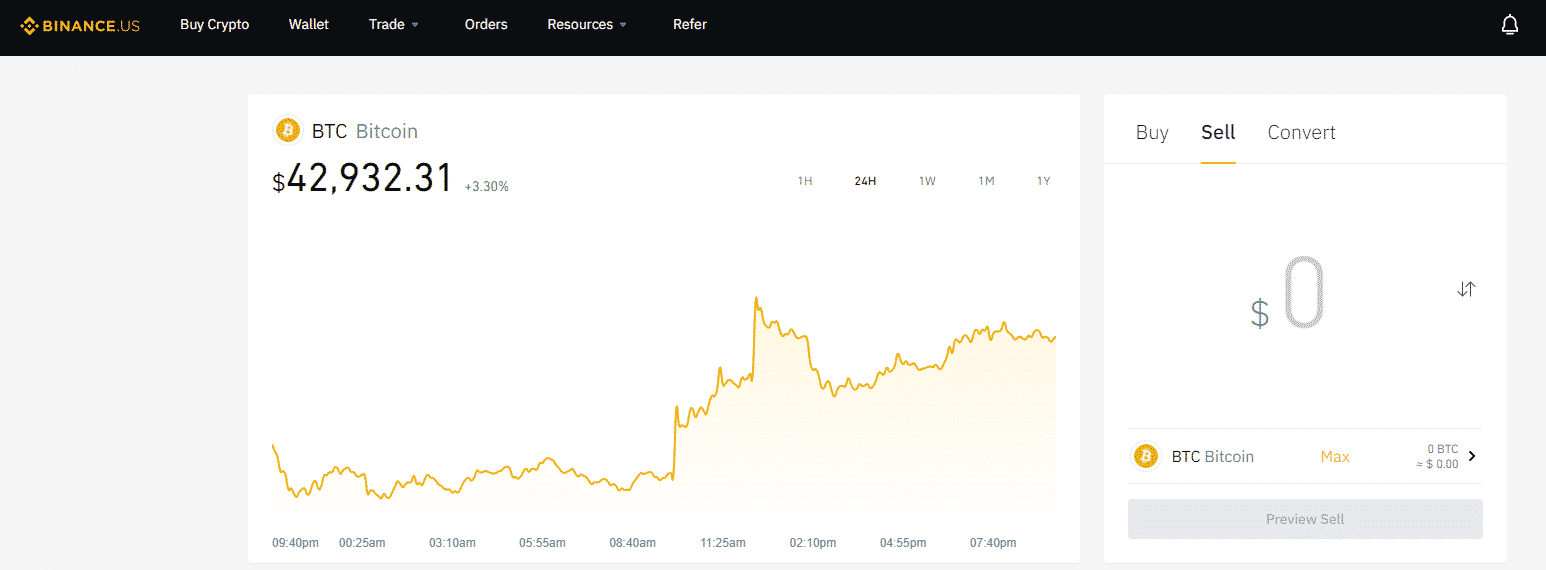Expand the Trade dropdown menu

tap(394, 24)
